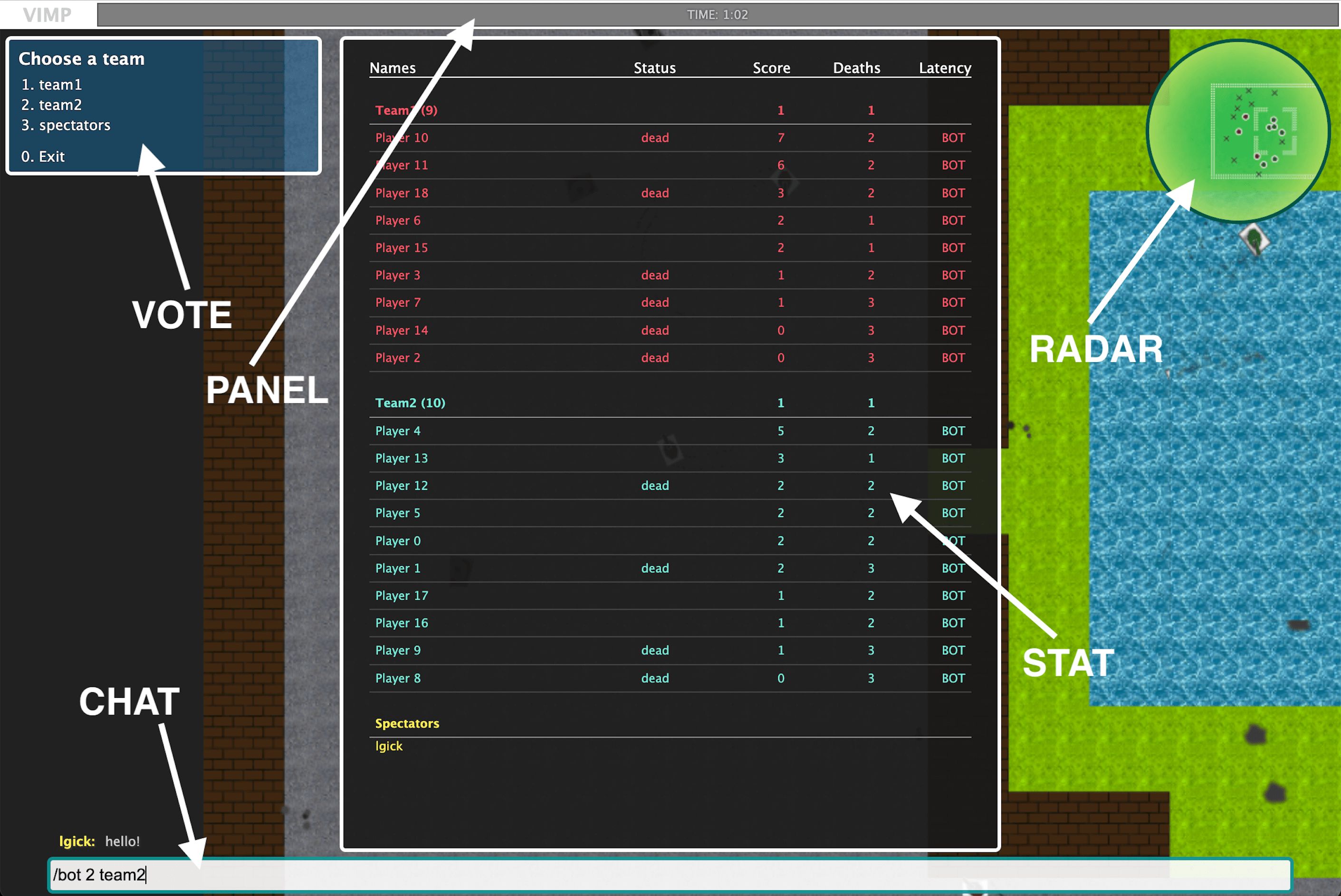The height and width of the screenshot is (896, 1341).
Task: Click the circular radar minimap
Action: pyautogui.click(x=1239, y=132)
